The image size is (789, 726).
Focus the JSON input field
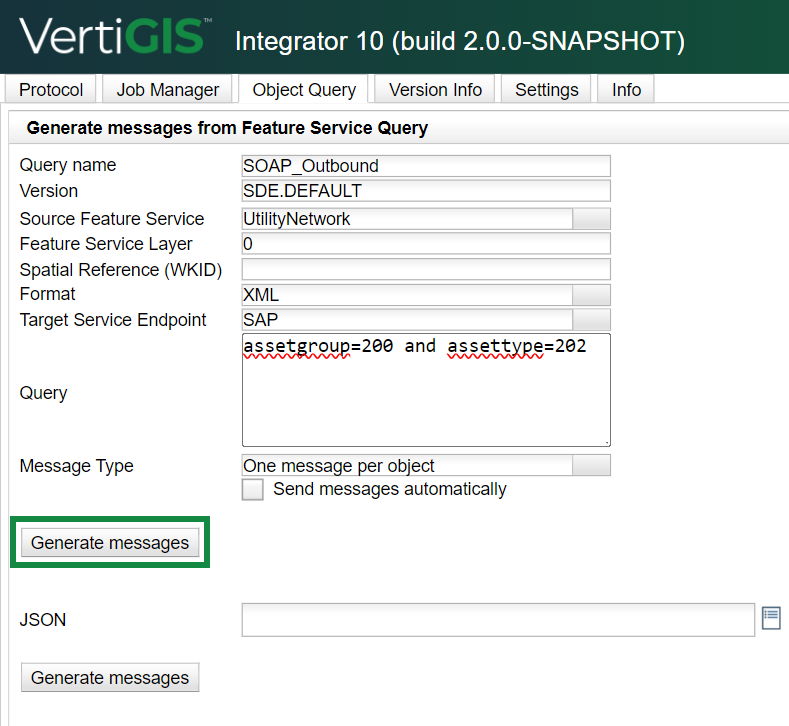pyautogui.click(x=498, y=620)
